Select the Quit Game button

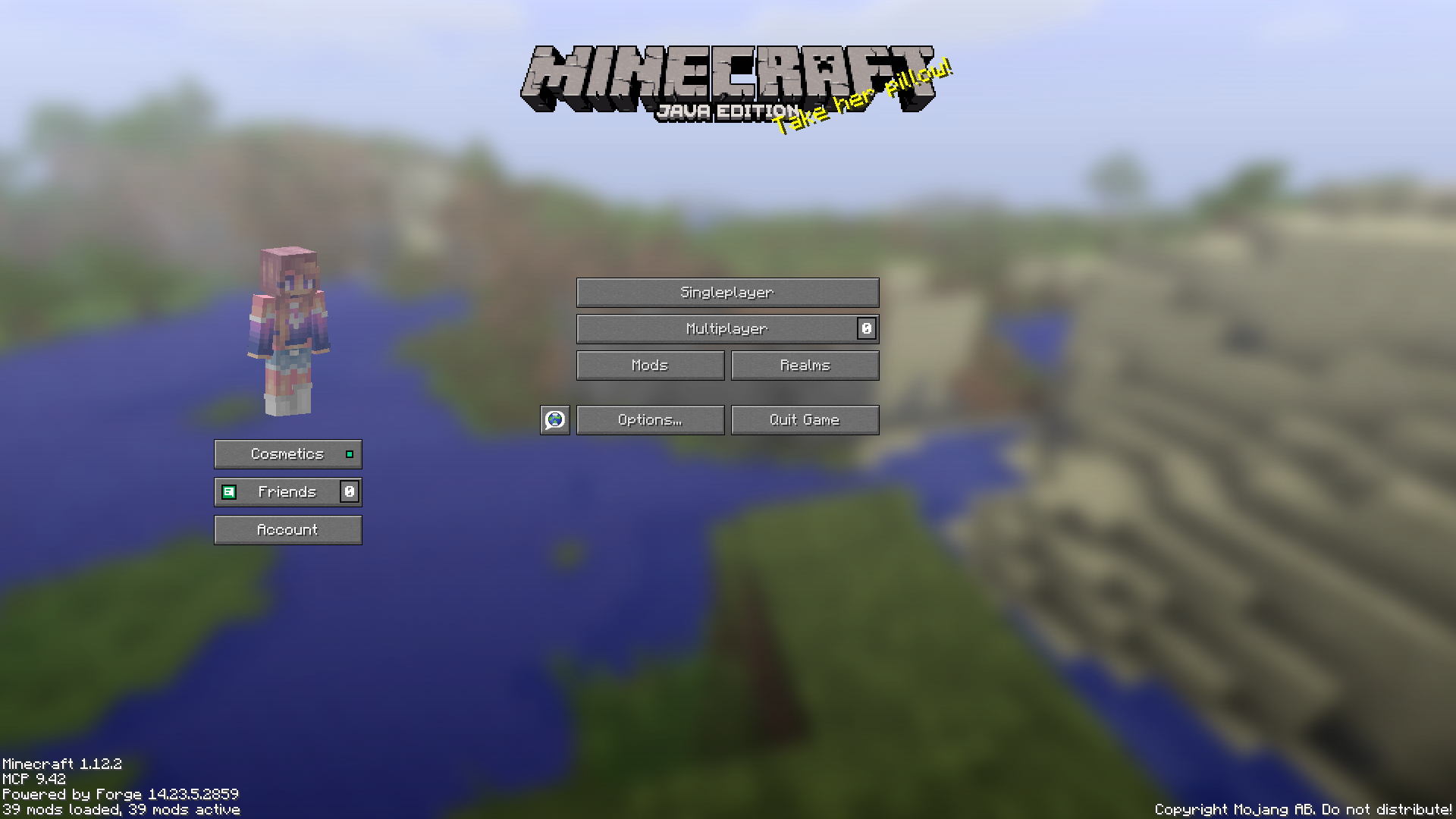click(805, 419)
